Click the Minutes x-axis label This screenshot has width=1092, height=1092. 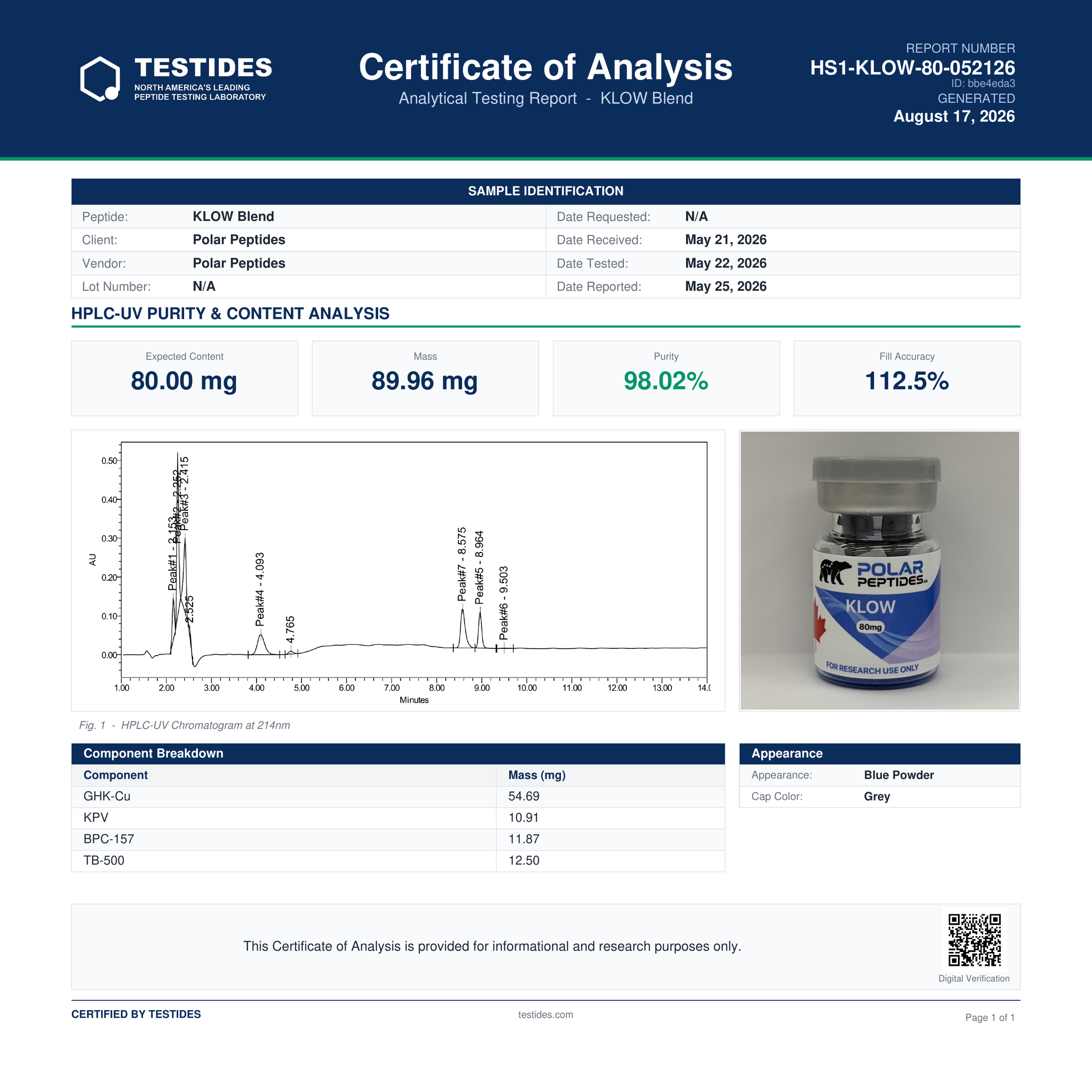(x=414, y=700)
